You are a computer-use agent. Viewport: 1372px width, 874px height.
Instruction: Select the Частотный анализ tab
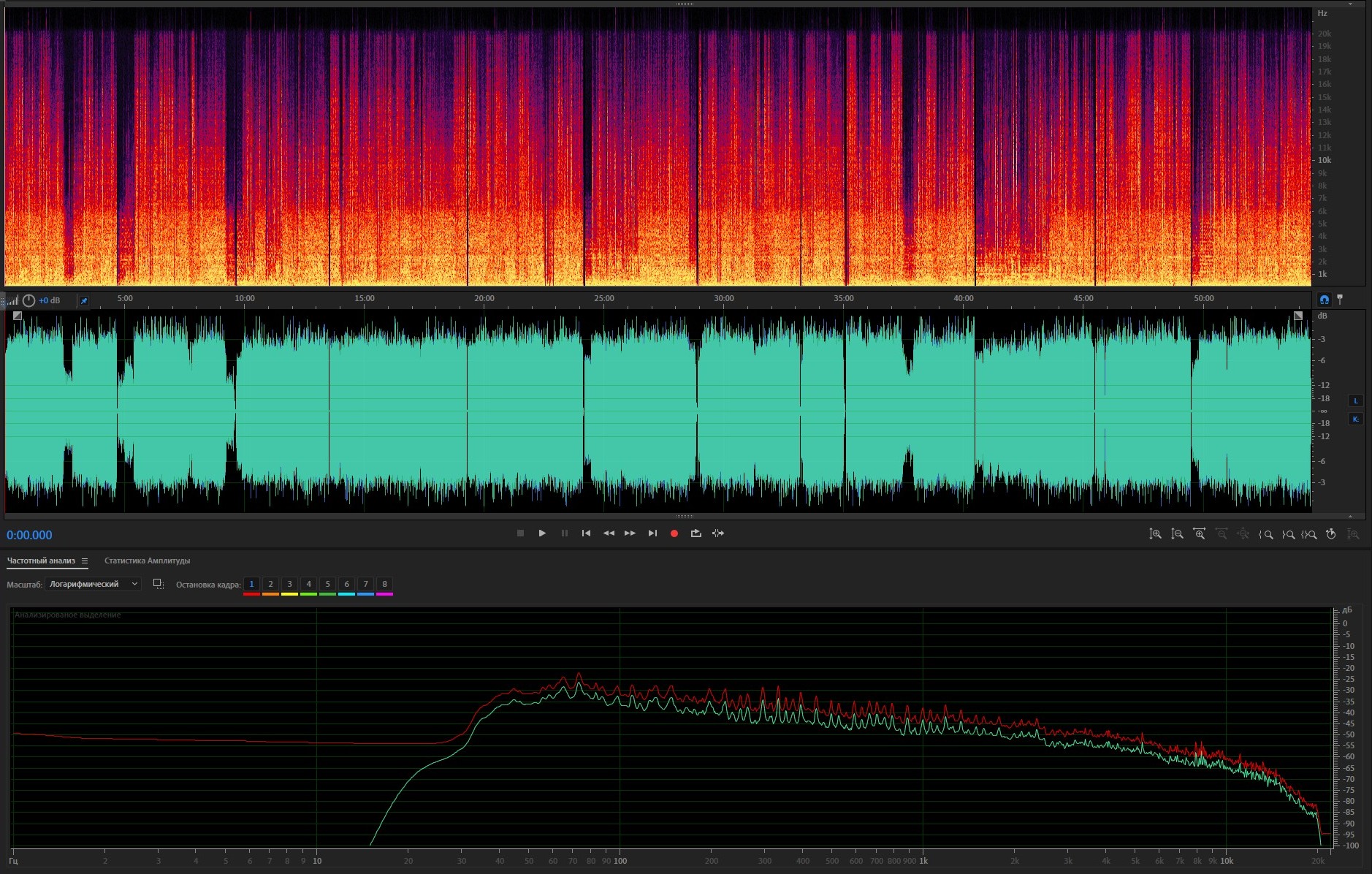click(41, 561)
